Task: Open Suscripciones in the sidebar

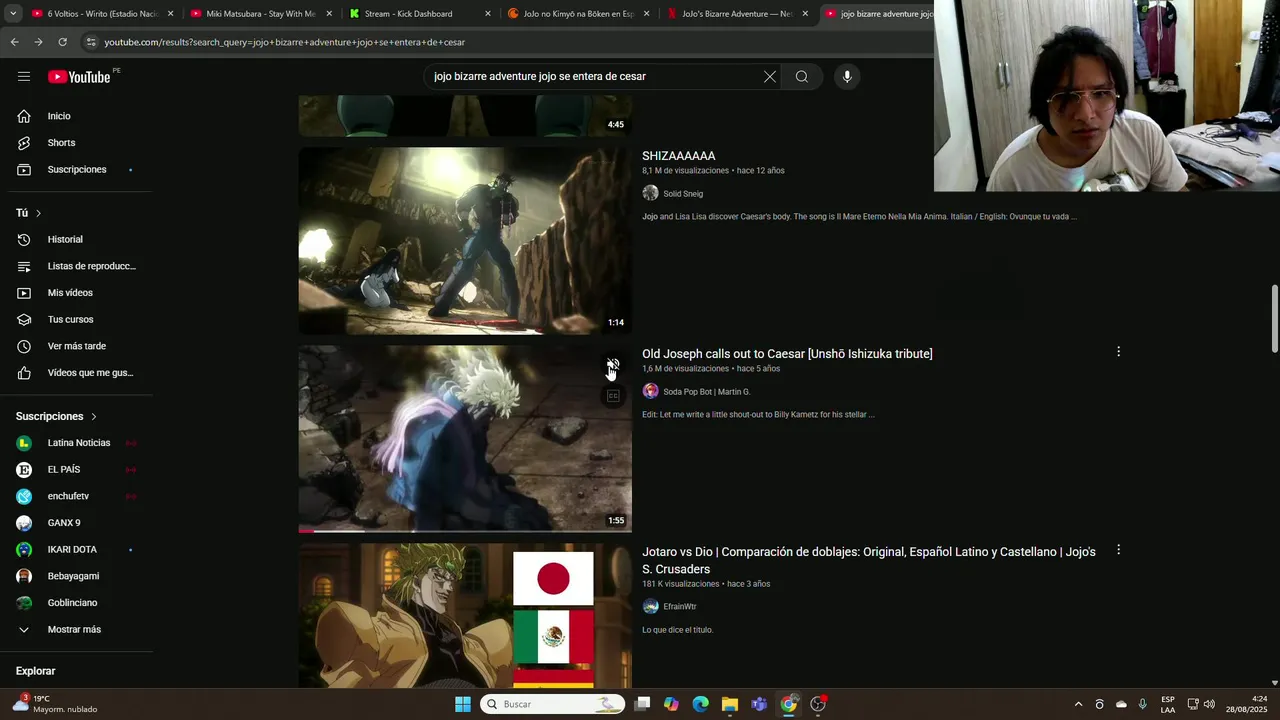Action: 76,170
